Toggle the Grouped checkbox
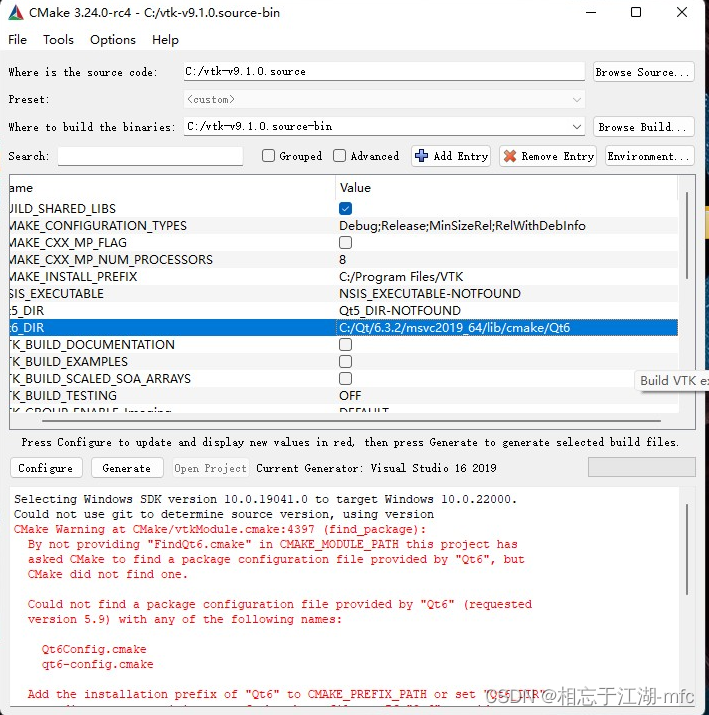The image size is (709, 715). pos(269,156)
